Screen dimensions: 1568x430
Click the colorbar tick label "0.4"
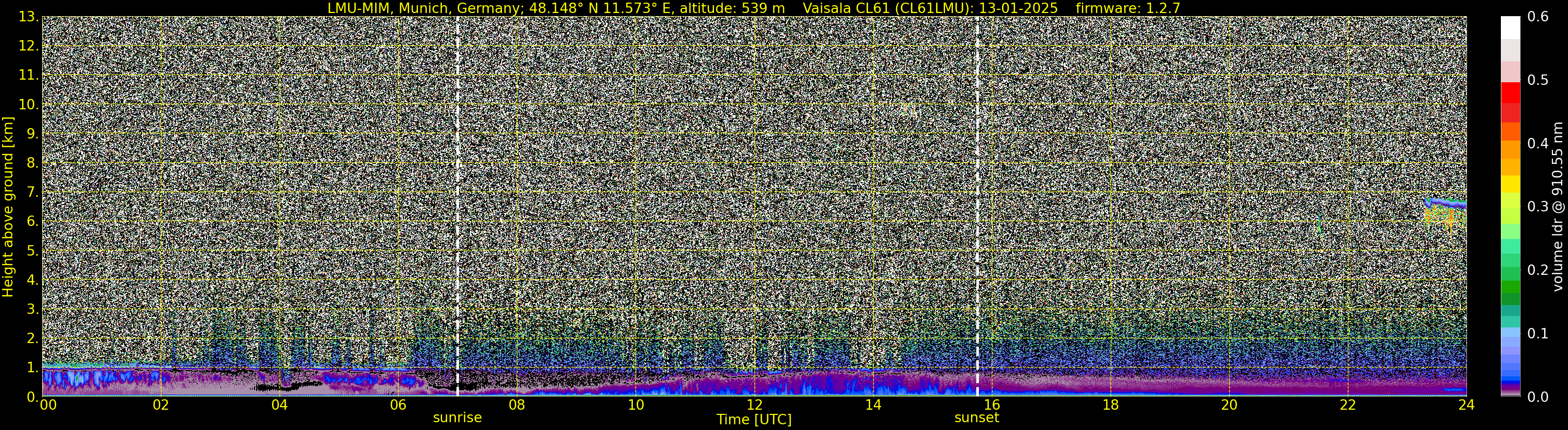point(1538,144)
